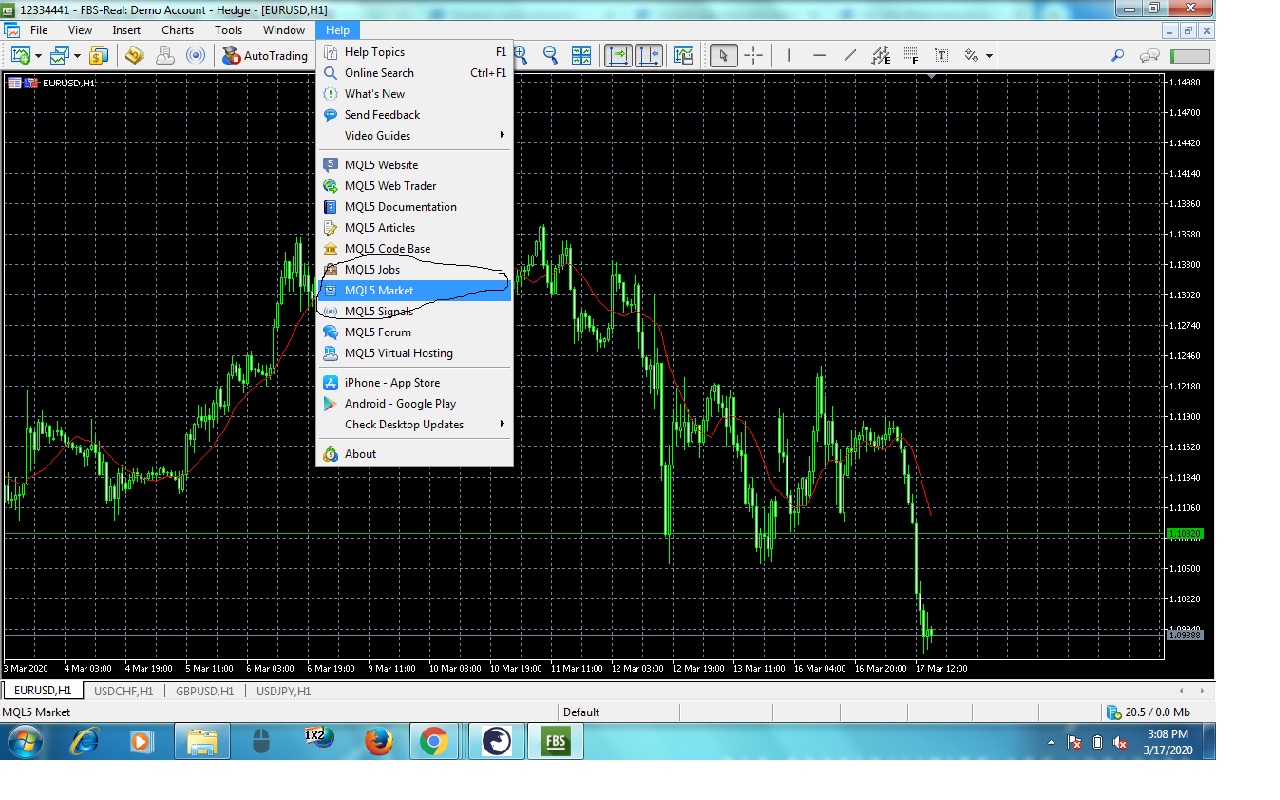
Task: Open the MQL5 Signals menu item
Action: (x=414, y=312)
